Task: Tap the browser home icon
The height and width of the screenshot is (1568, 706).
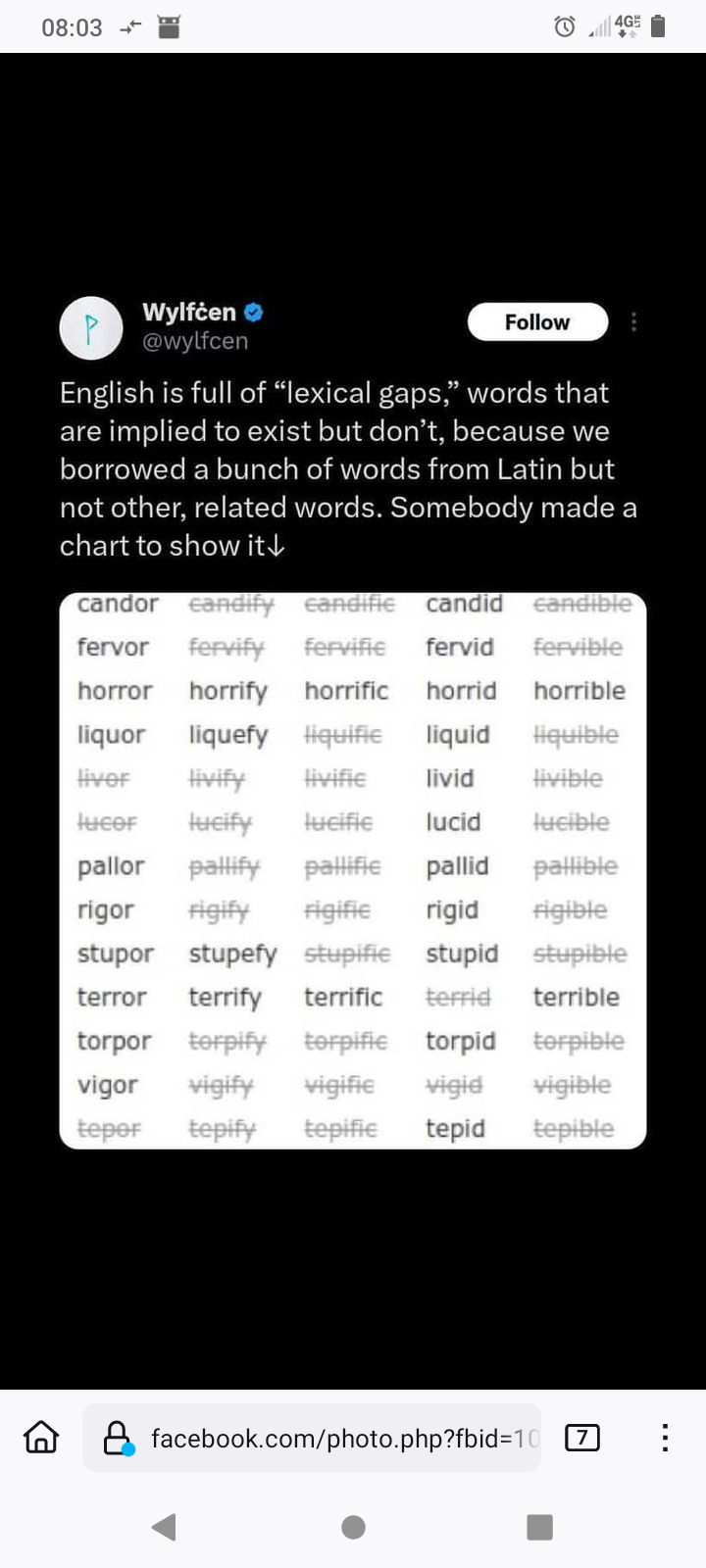Action: [41, 1438]
